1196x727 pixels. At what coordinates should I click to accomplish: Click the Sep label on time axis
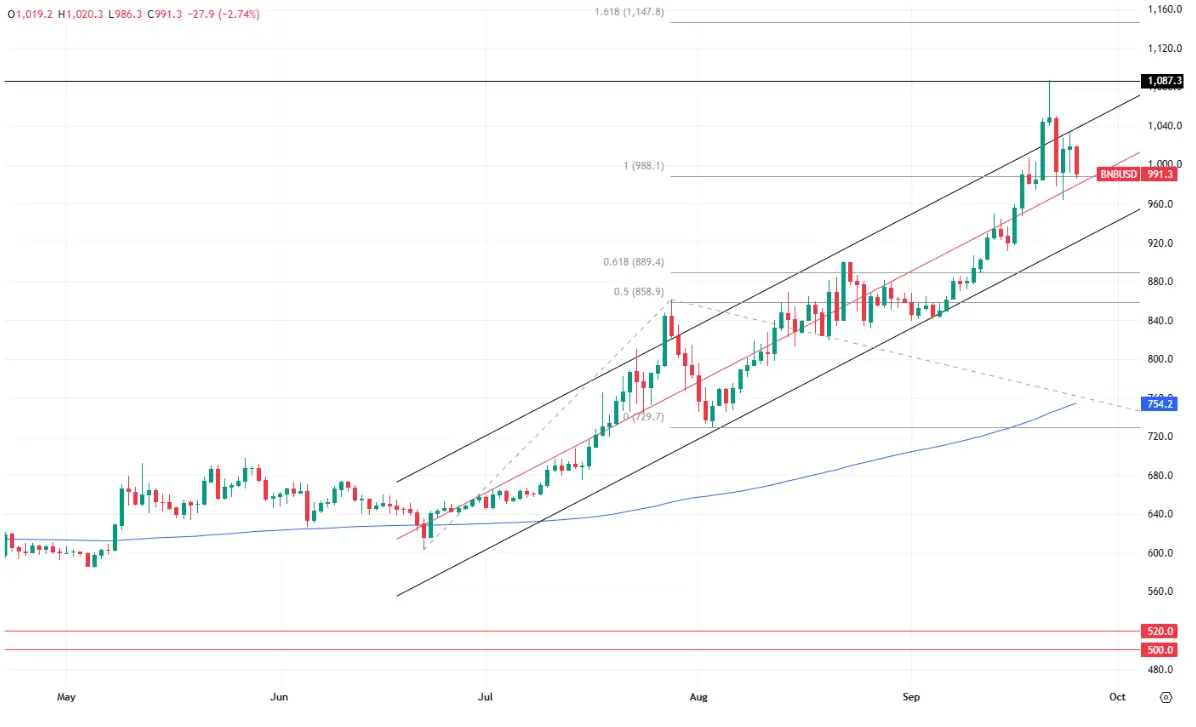point(910,696)
